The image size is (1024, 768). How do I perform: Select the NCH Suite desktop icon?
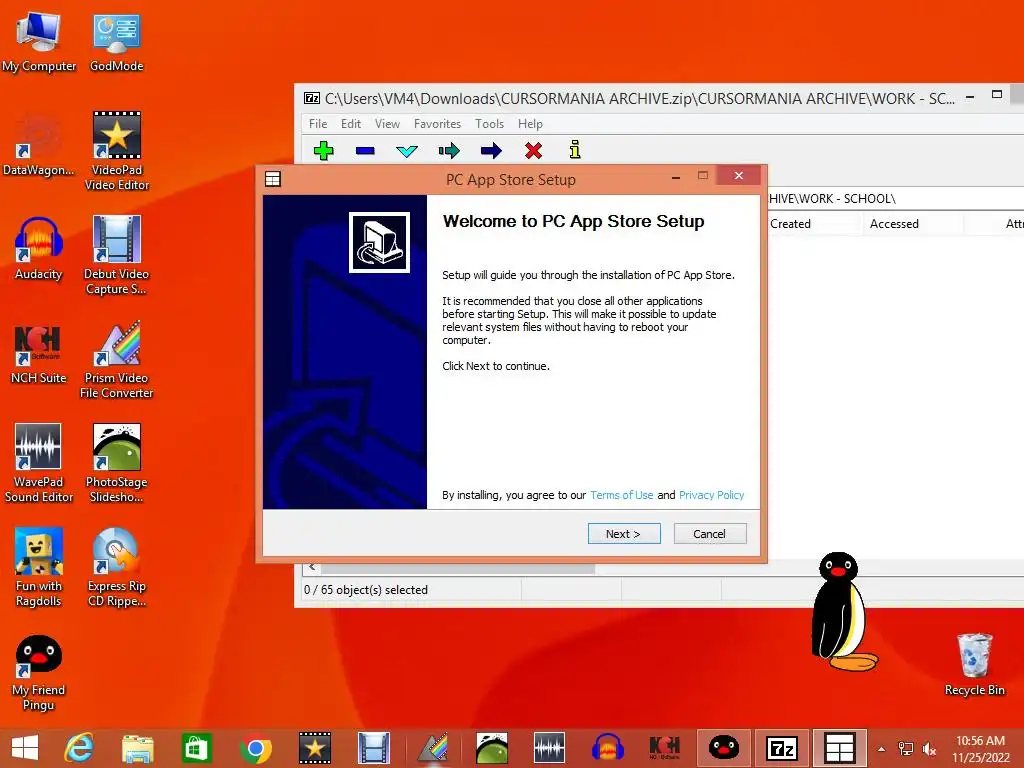pos(39,353)
